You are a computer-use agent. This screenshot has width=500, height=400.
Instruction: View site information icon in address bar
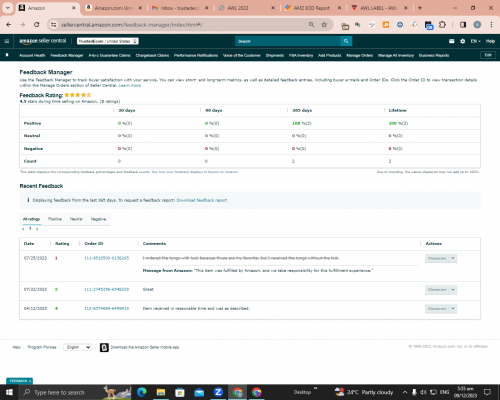point(53,25)
